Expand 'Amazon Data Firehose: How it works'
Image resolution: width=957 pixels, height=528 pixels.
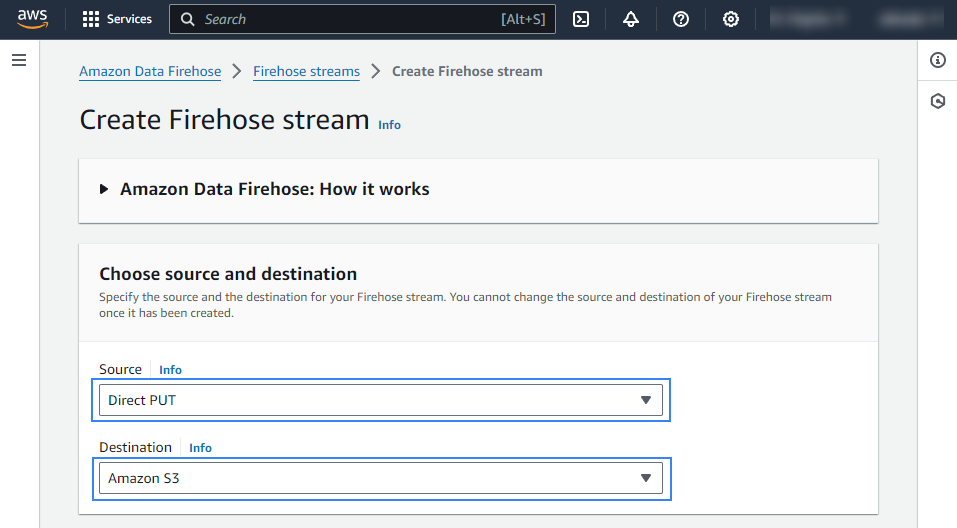pos(274,189)
